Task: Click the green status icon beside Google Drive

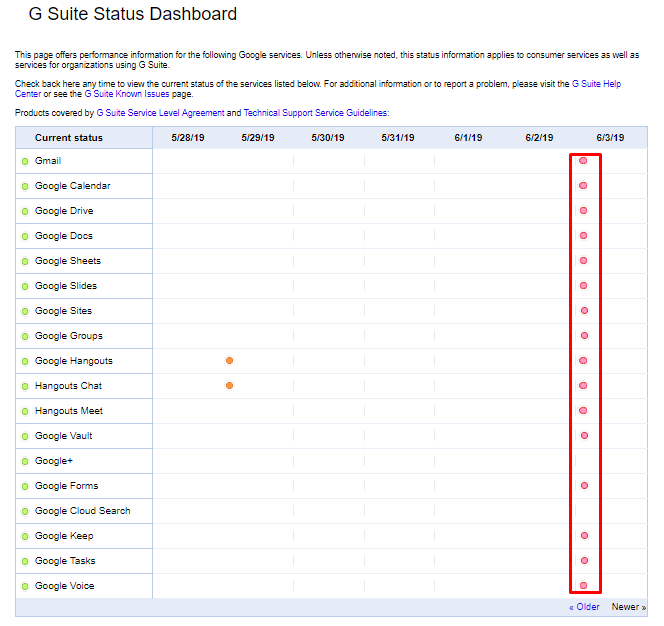Action: click(25, 211)
